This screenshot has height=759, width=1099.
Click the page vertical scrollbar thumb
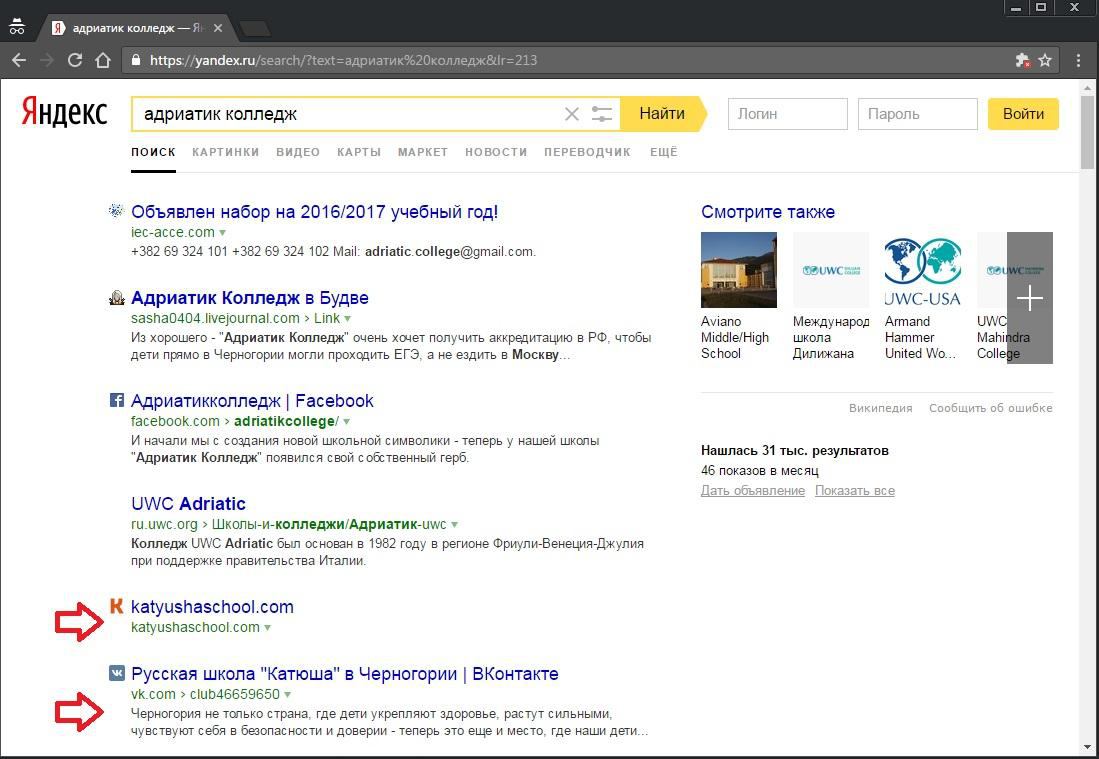(1087, 132)
